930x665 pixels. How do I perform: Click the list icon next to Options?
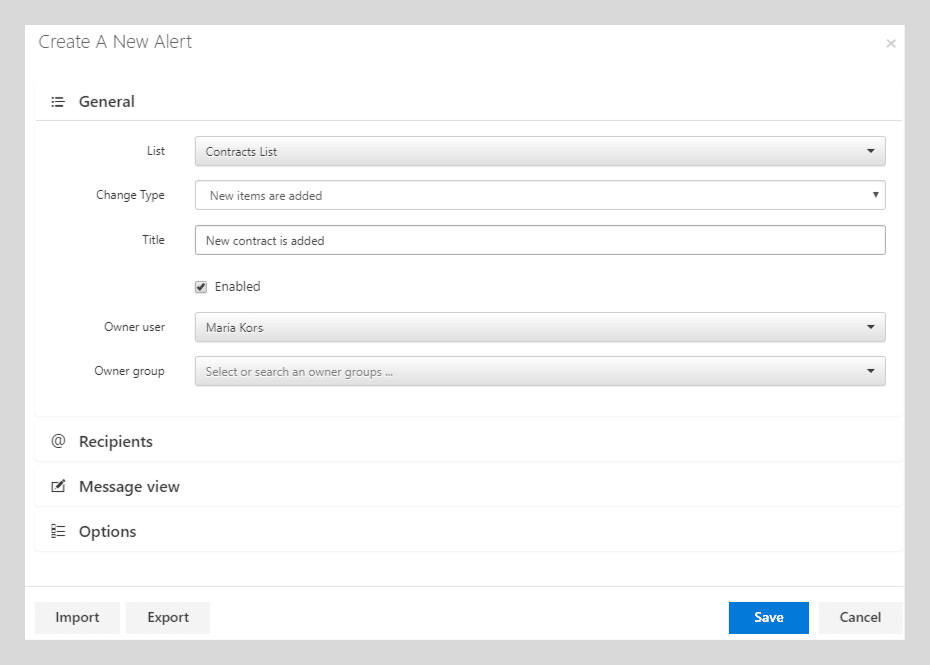[58, 531]
